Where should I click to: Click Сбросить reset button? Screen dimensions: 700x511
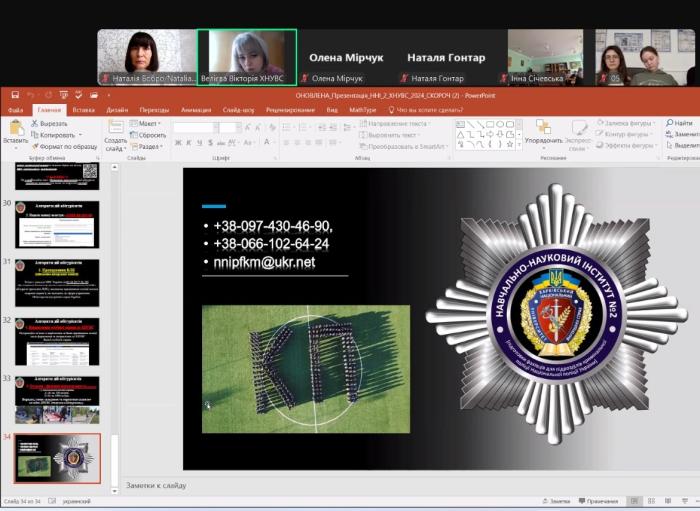(151, 134)
